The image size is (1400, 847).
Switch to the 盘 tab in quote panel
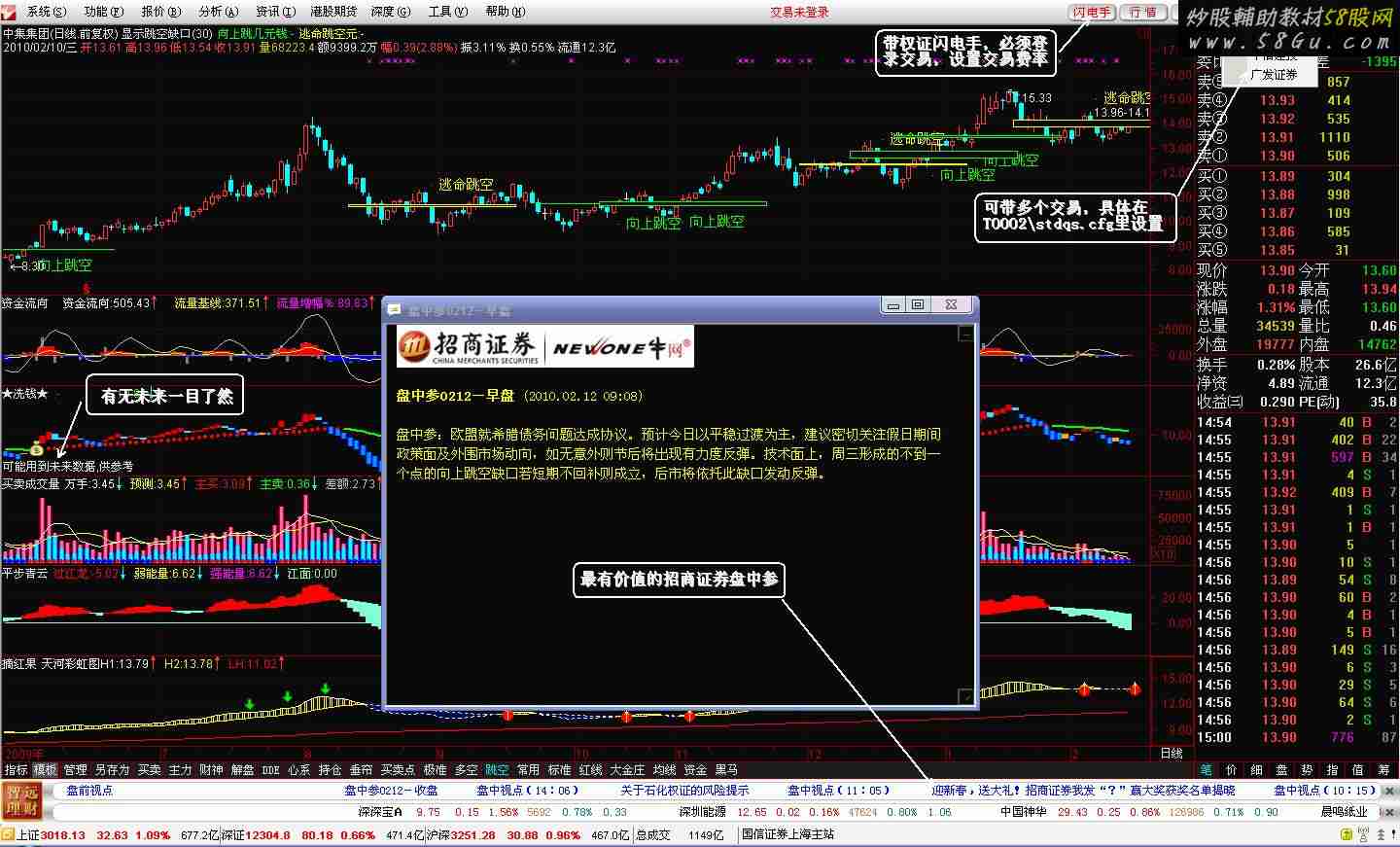click(x=1282, y=769)
